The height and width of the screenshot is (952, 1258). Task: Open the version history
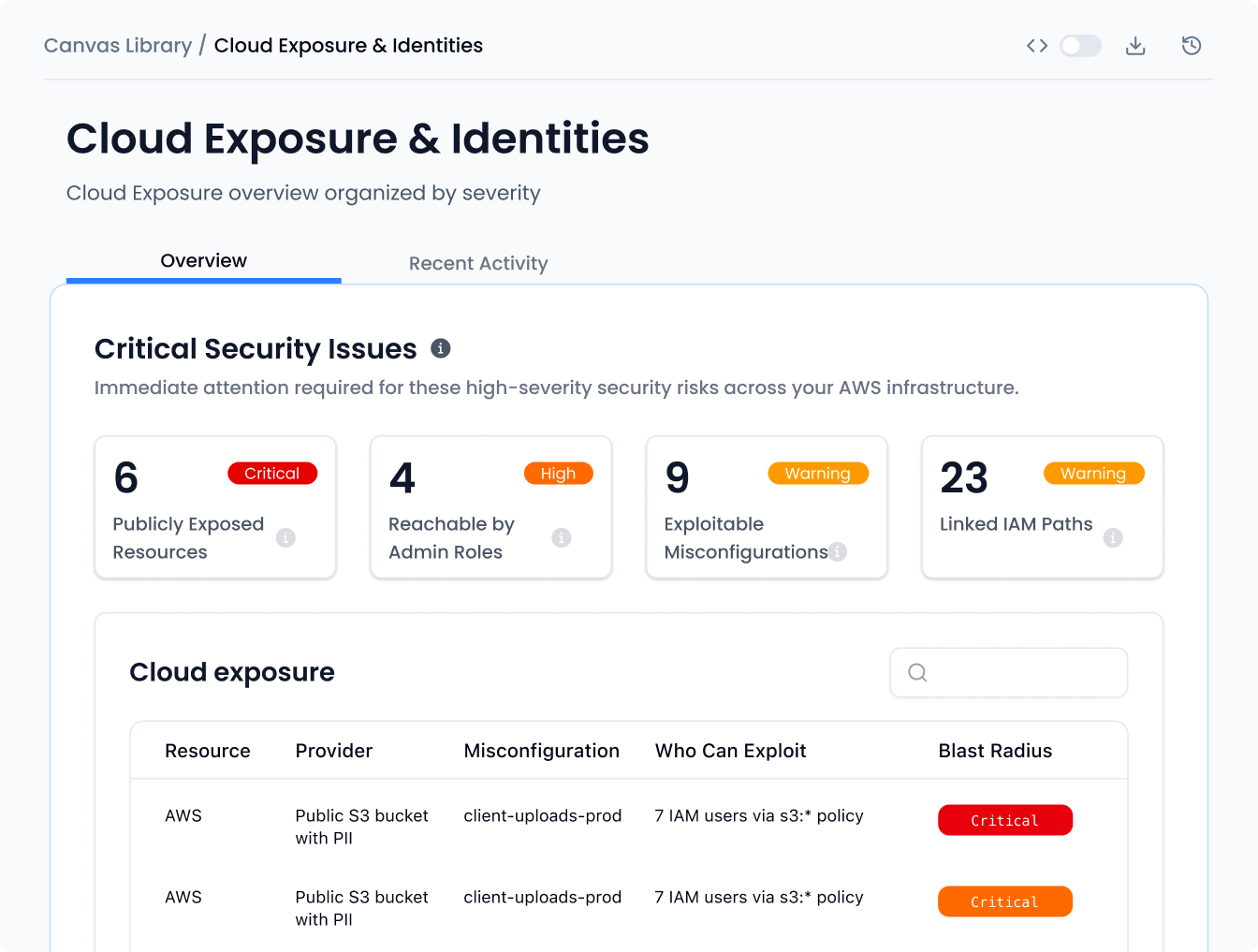[x=1192, y=45]
